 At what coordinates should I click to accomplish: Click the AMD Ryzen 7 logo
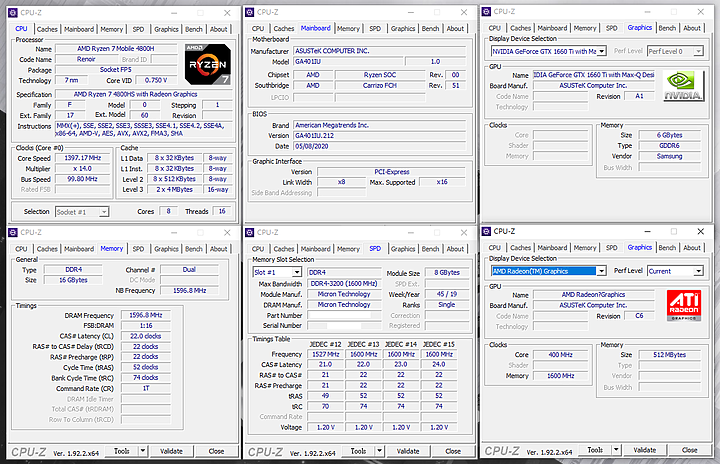(208, 64)
